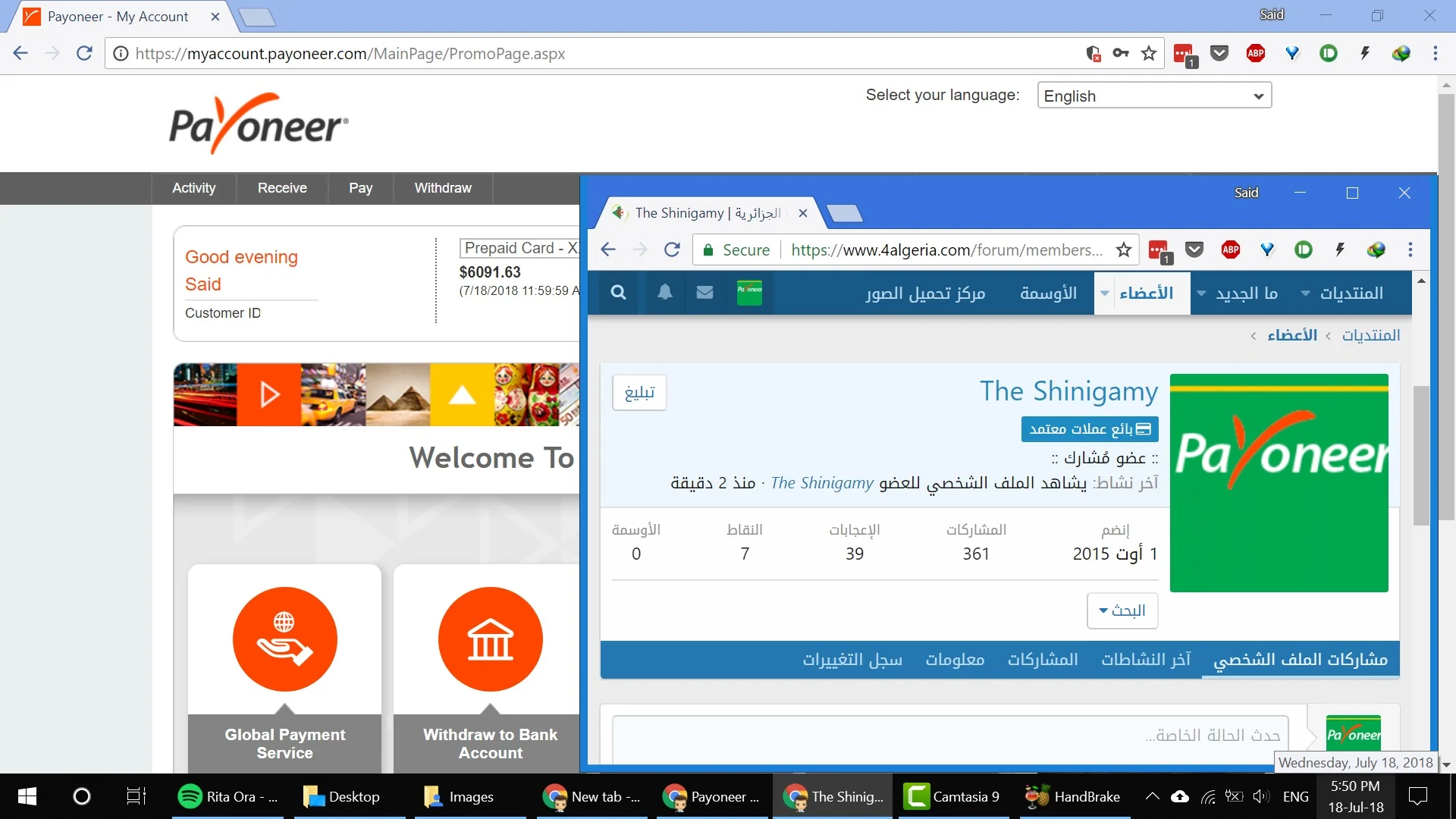Image resolution: width=1456 pixels, height=819 pixels.
Task: Open the Activity menu in Payoneer
Action: tap(193, 188)
